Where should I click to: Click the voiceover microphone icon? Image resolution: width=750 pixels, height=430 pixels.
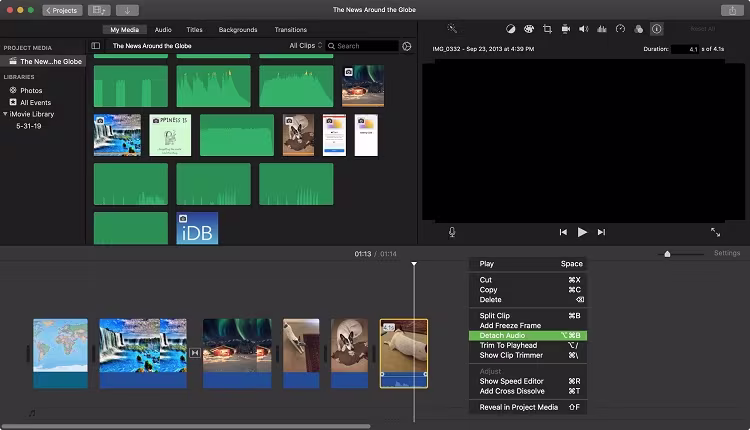452,232
